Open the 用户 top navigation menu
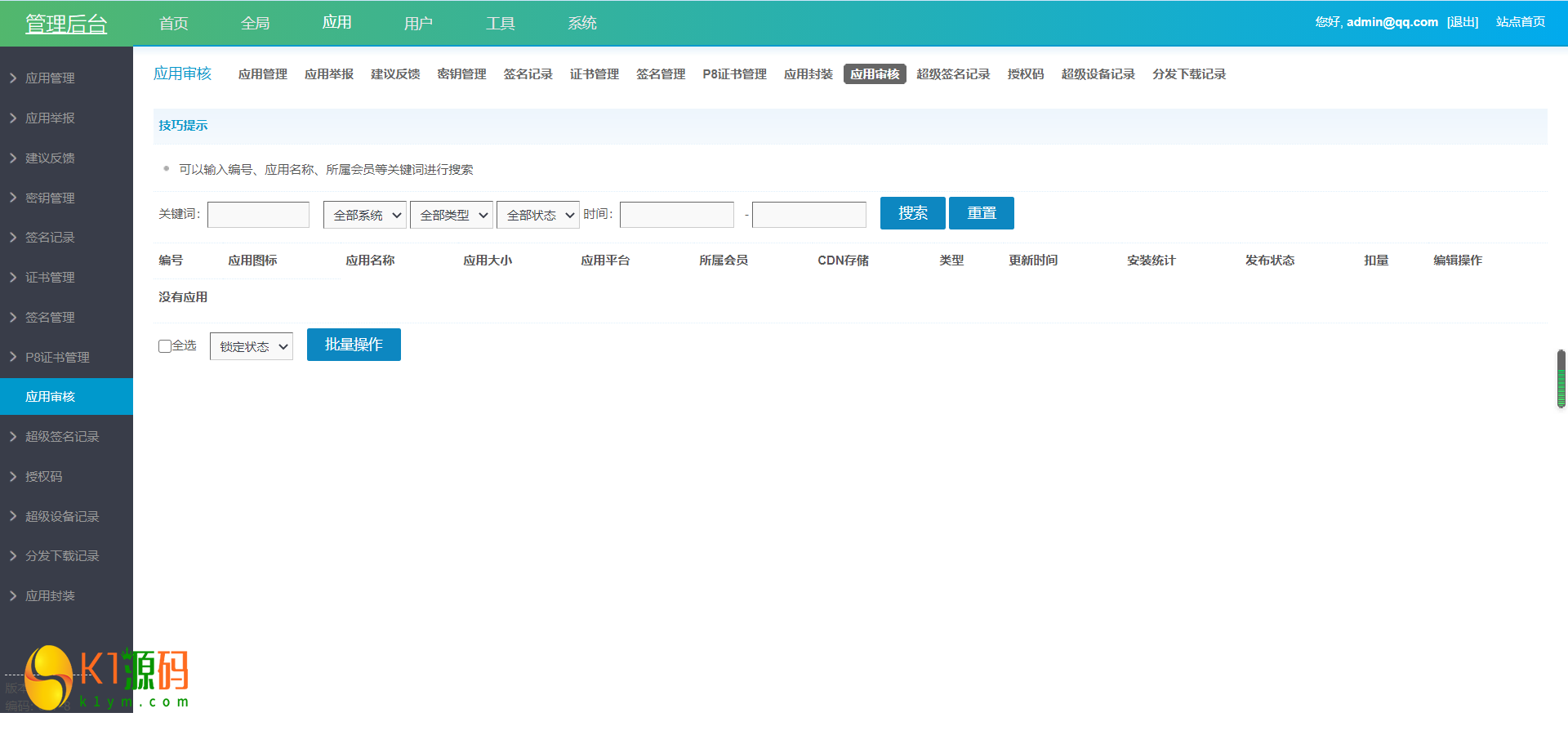Image resolution: width=1568 pixels, height=735 pixels. tap(419, 24)
